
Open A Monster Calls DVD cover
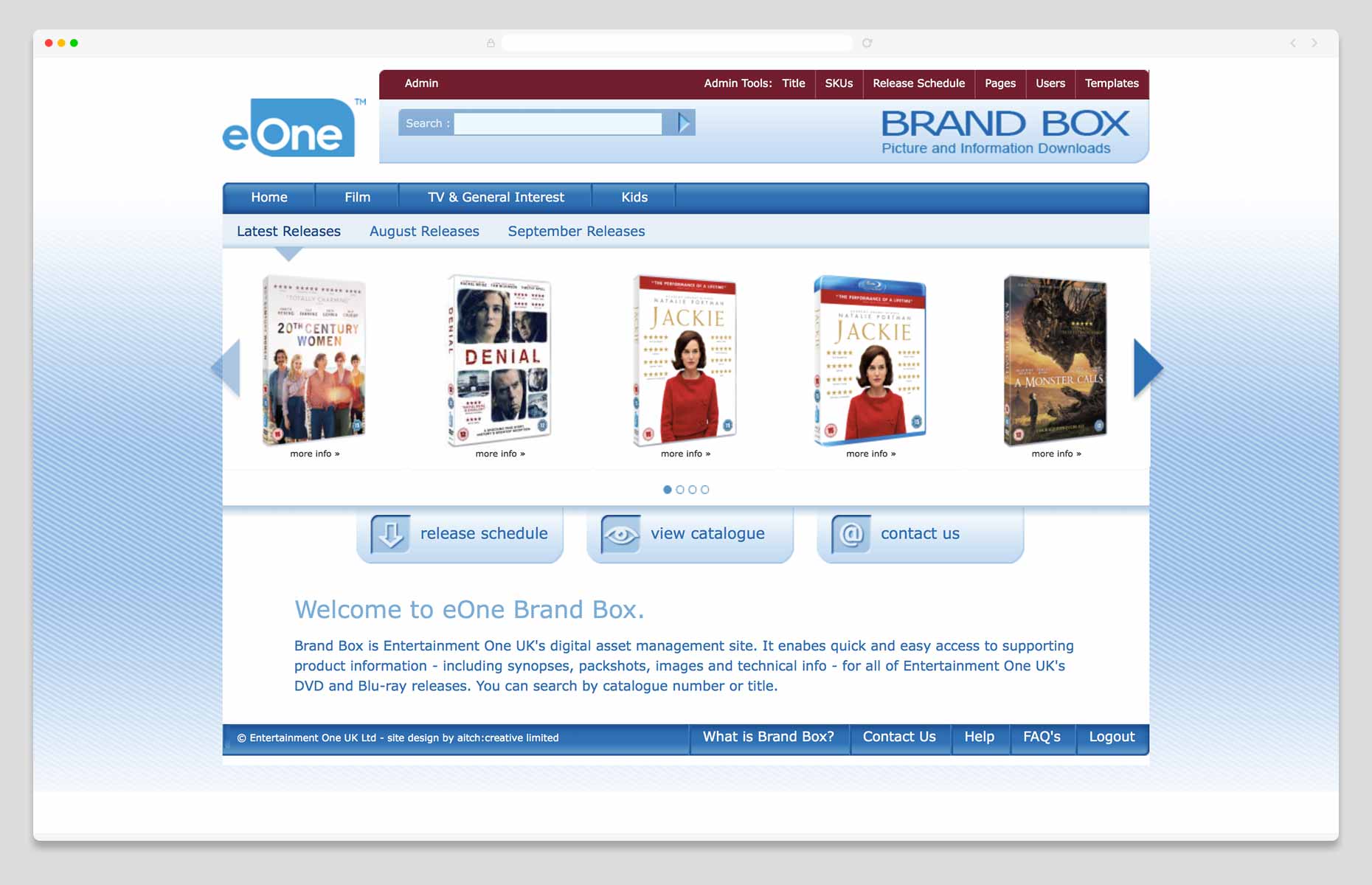(1056, 360)
